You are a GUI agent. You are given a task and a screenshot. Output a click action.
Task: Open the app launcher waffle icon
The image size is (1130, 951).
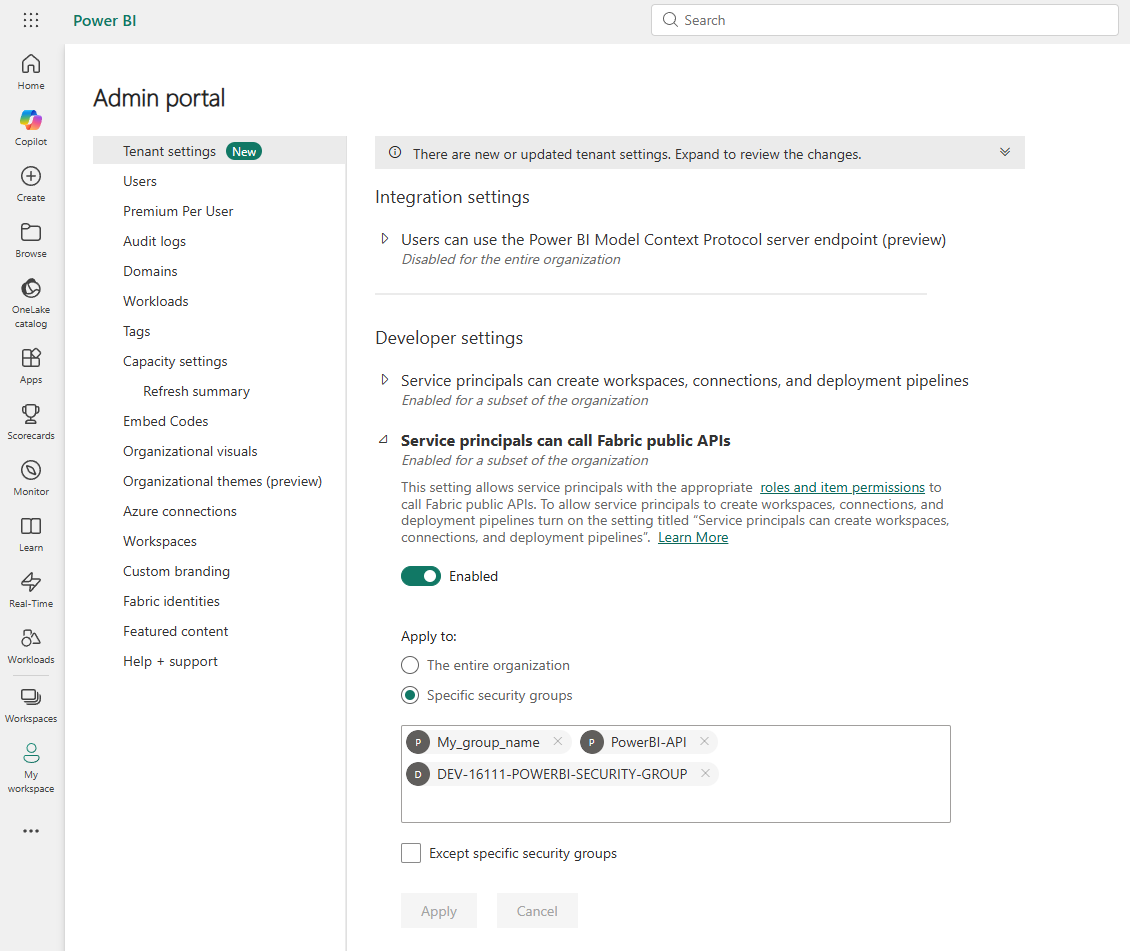point(31,20)
